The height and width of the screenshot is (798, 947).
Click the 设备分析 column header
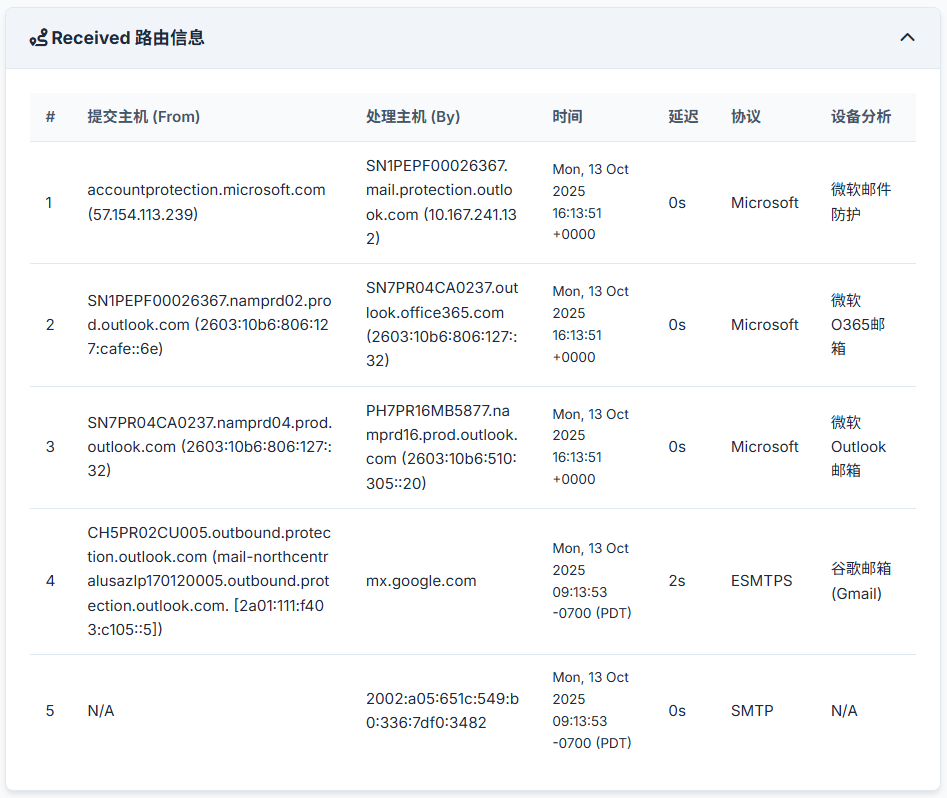[861, 117]
